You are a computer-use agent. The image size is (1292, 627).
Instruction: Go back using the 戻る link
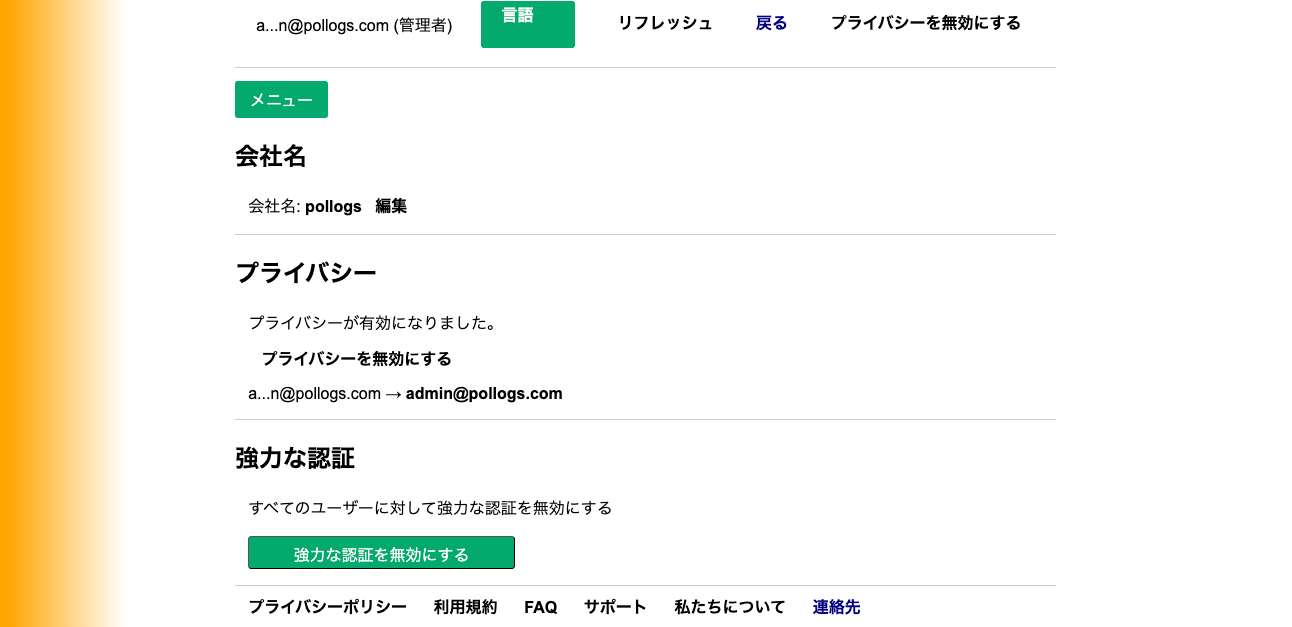[770, 23]
